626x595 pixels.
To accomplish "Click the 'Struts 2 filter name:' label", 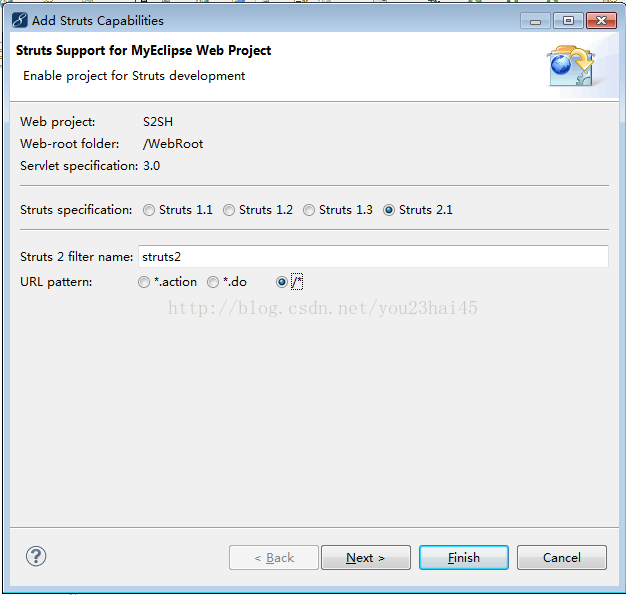I will (x=77, y=257).
